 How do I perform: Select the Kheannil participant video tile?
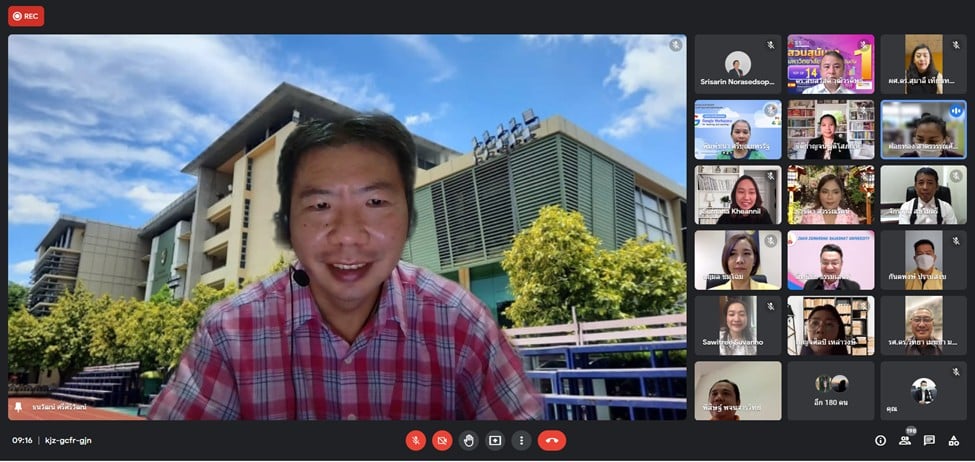tap(737, 194)
